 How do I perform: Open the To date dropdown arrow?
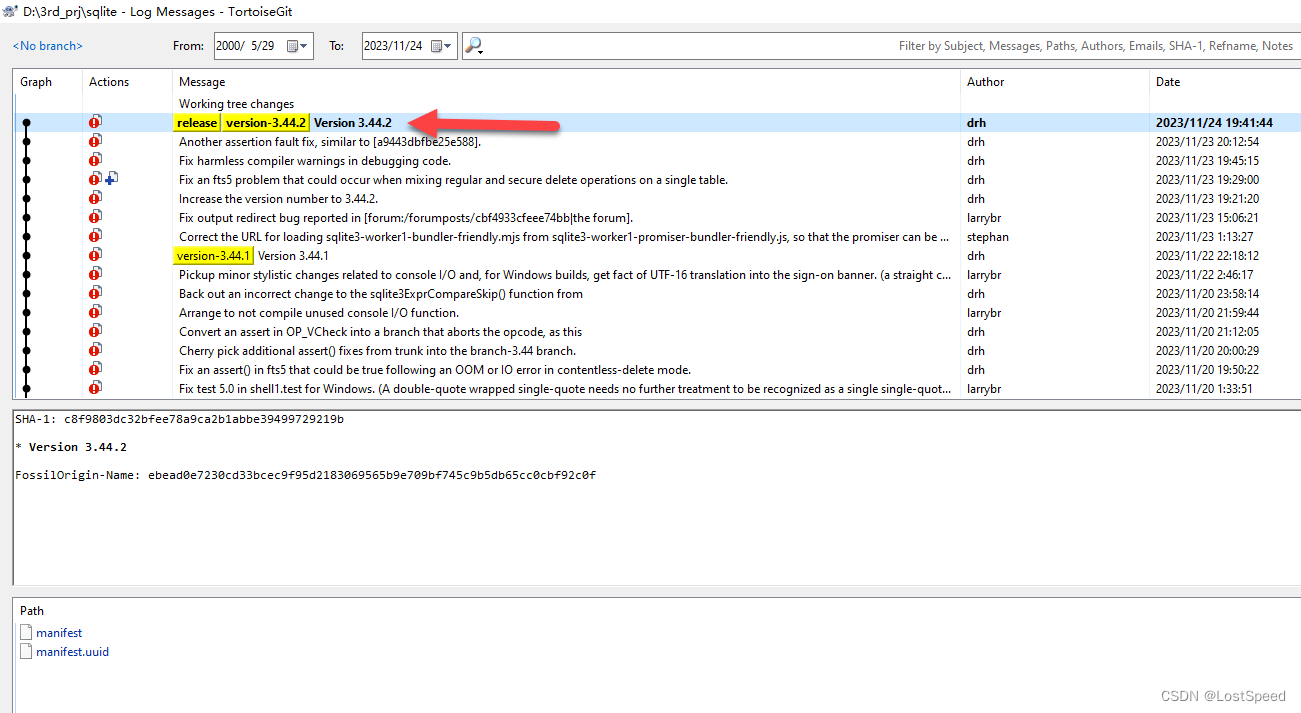[450, 45]
